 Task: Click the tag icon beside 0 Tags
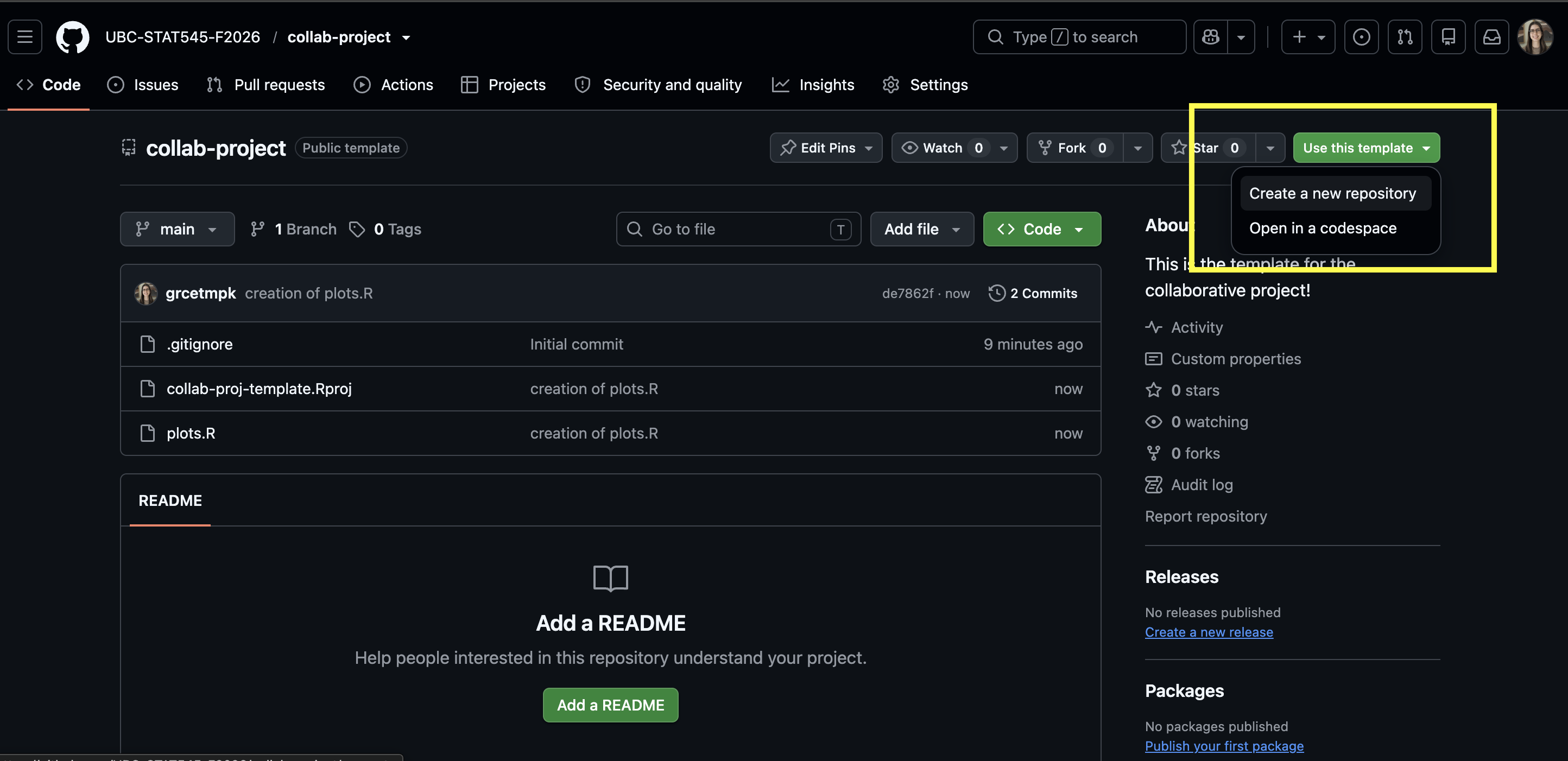click(357, 230)
